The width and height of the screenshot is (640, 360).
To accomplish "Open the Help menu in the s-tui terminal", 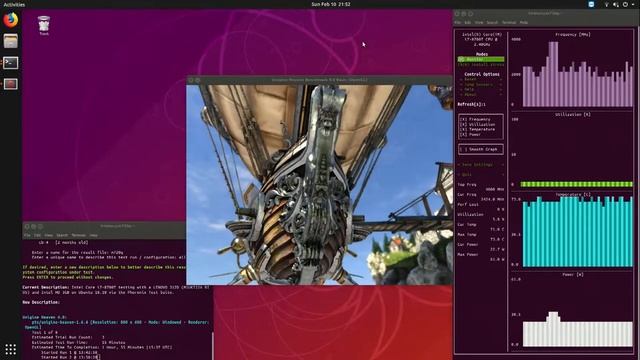I will [x=524, y=22].
